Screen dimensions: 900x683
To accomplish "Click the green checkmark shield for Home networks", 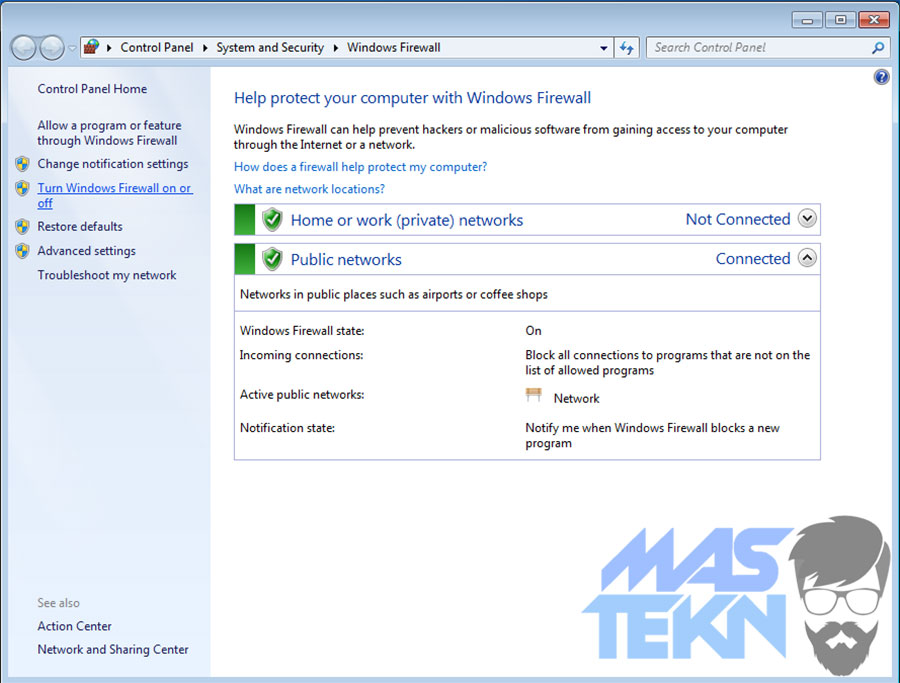I will click(x=272, y=219).
